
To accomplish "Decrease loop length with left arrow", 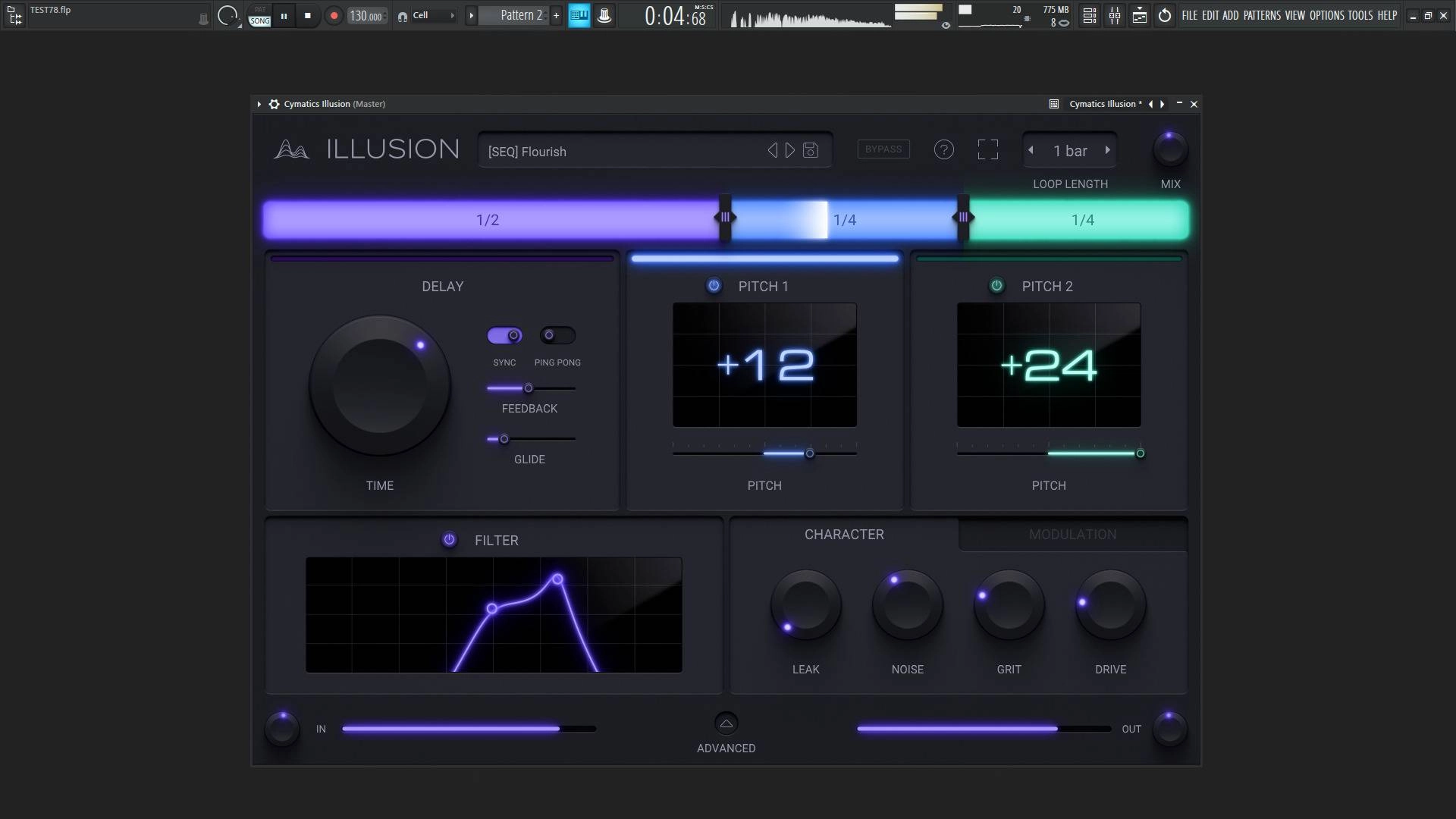I will (1031, 150).
